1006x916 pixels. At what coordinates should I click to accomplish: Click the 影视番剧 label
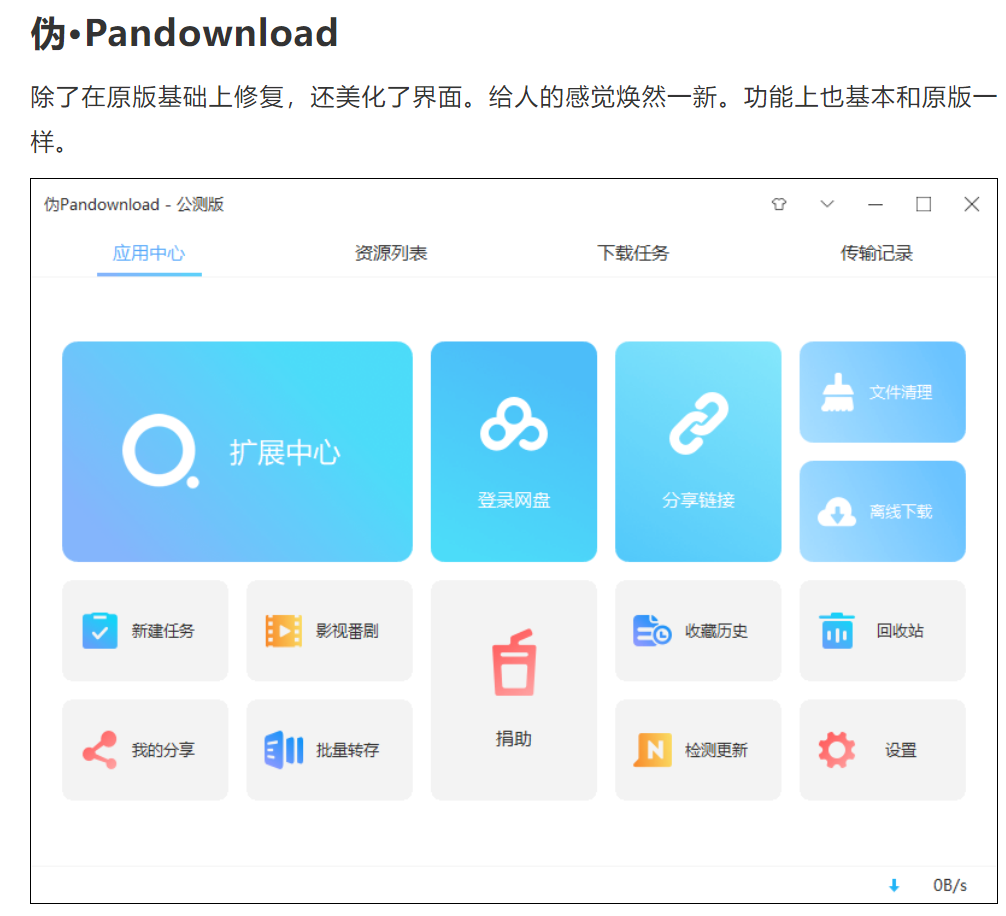click(x=347, y=631)
